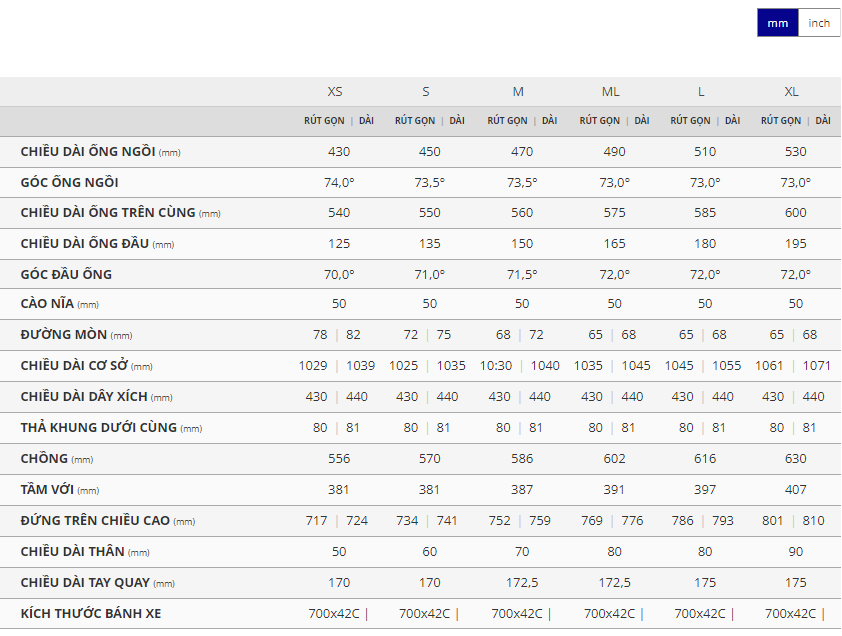Screen dimensions: 842x636
Task: Switch units to mm
Action: click(x=777, y=23)
